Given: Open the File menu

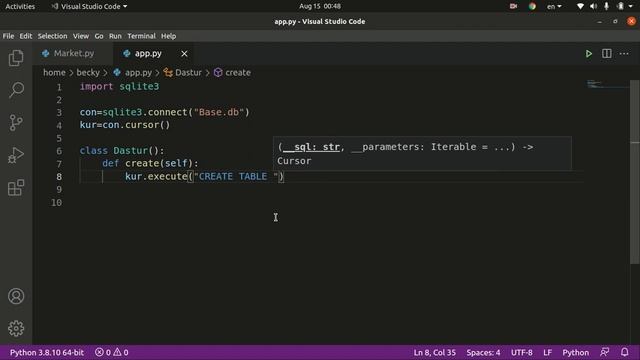Looking at the screenshot, I should click(x=8, y=36).
